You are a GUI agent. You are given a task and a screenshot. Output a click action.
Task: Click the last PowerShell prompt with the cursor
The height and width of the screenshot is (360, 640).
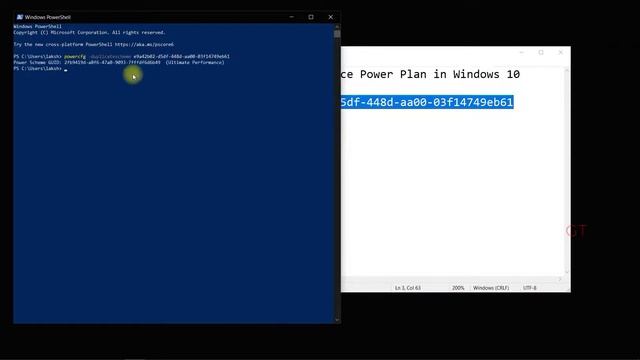click(40, 69)
